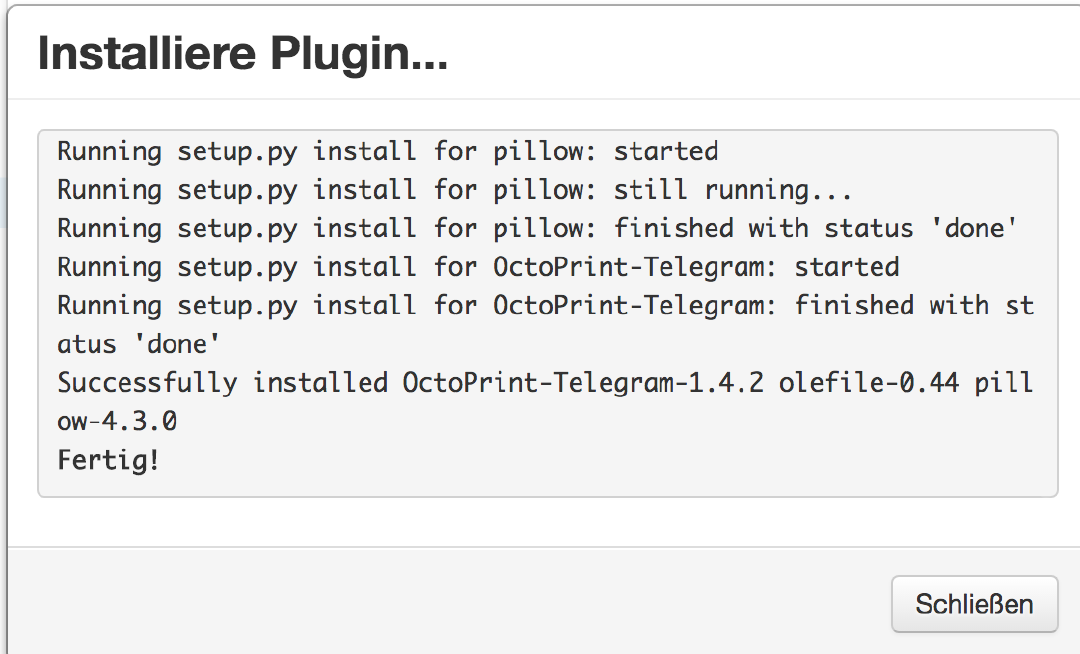Click the wrapped 'ow-4.3.0' text fragment

tap(117, 421)
